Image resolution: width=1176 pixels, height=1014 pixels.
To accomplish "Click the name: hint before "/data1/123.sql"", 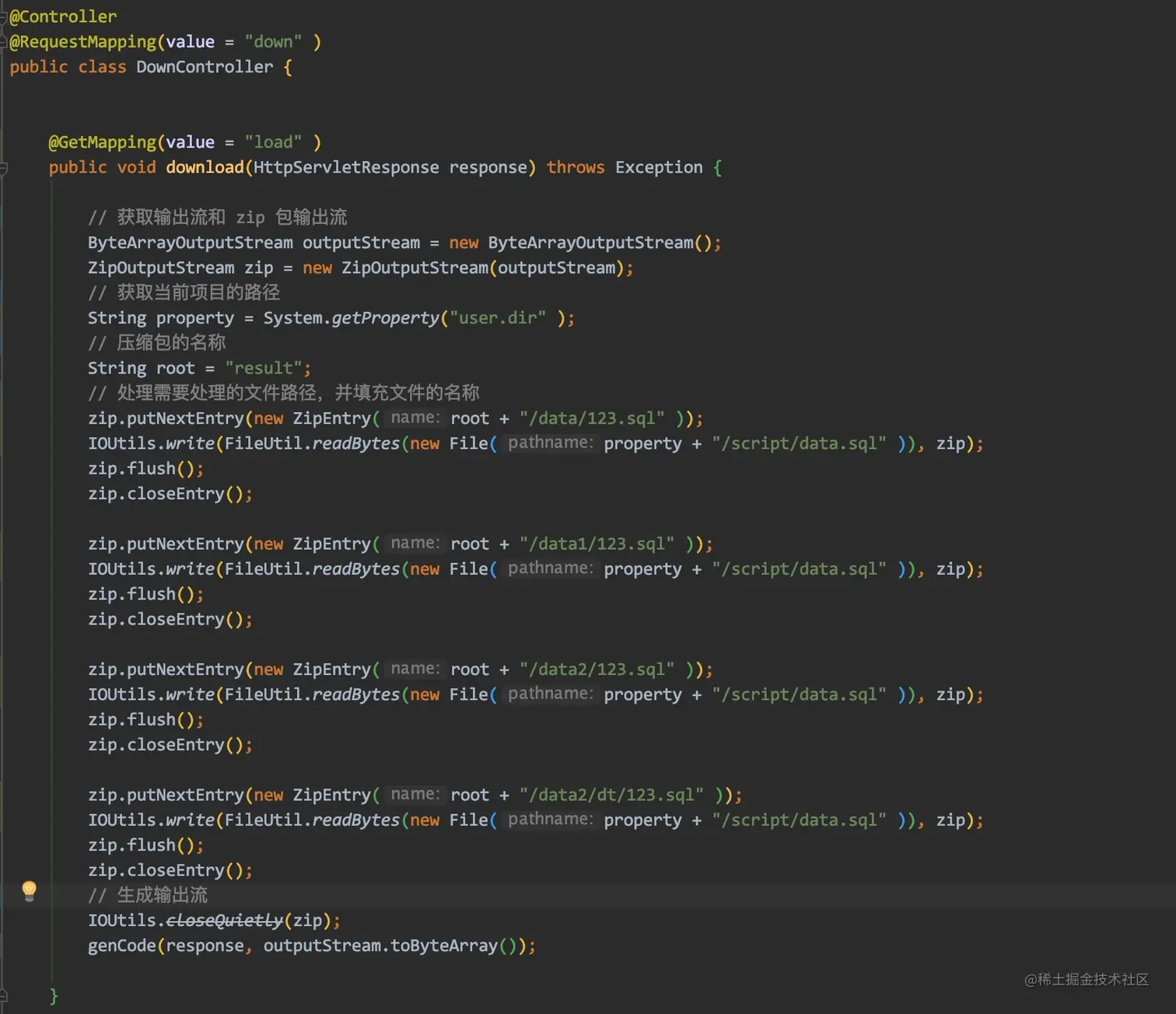I will 415,543.
